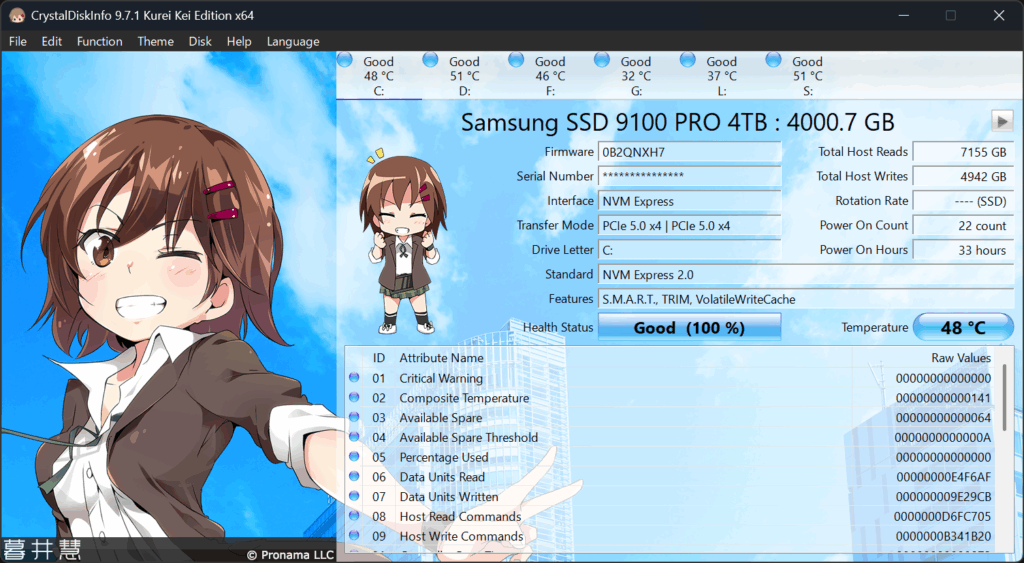Select the Composite Temperature attribute name
The width and height of the screenshot is (1024, 563).
tap(464, 398)
